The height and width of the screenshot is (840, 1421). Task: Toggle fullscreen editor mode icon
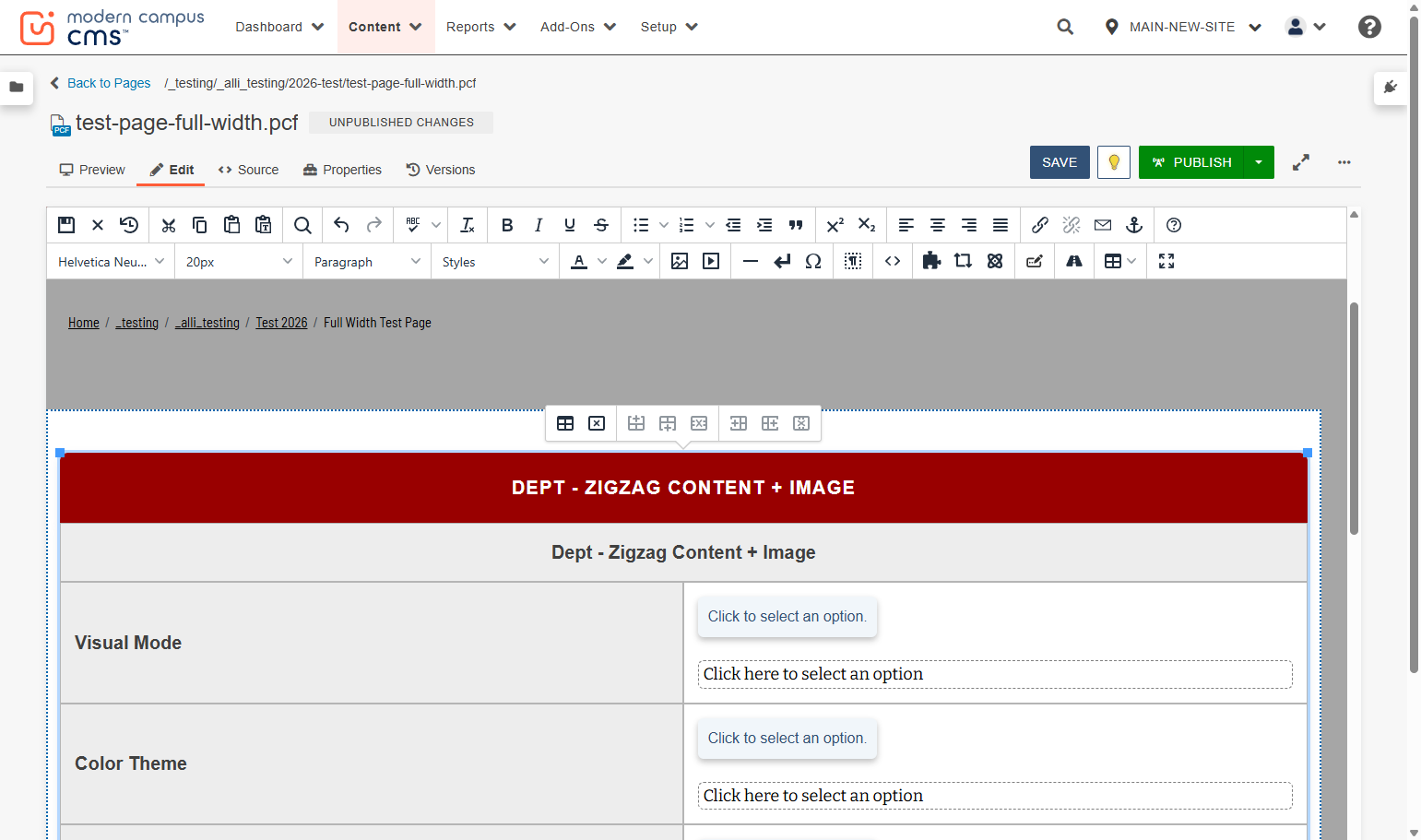pyautogui.click(x=1166, y=261)
